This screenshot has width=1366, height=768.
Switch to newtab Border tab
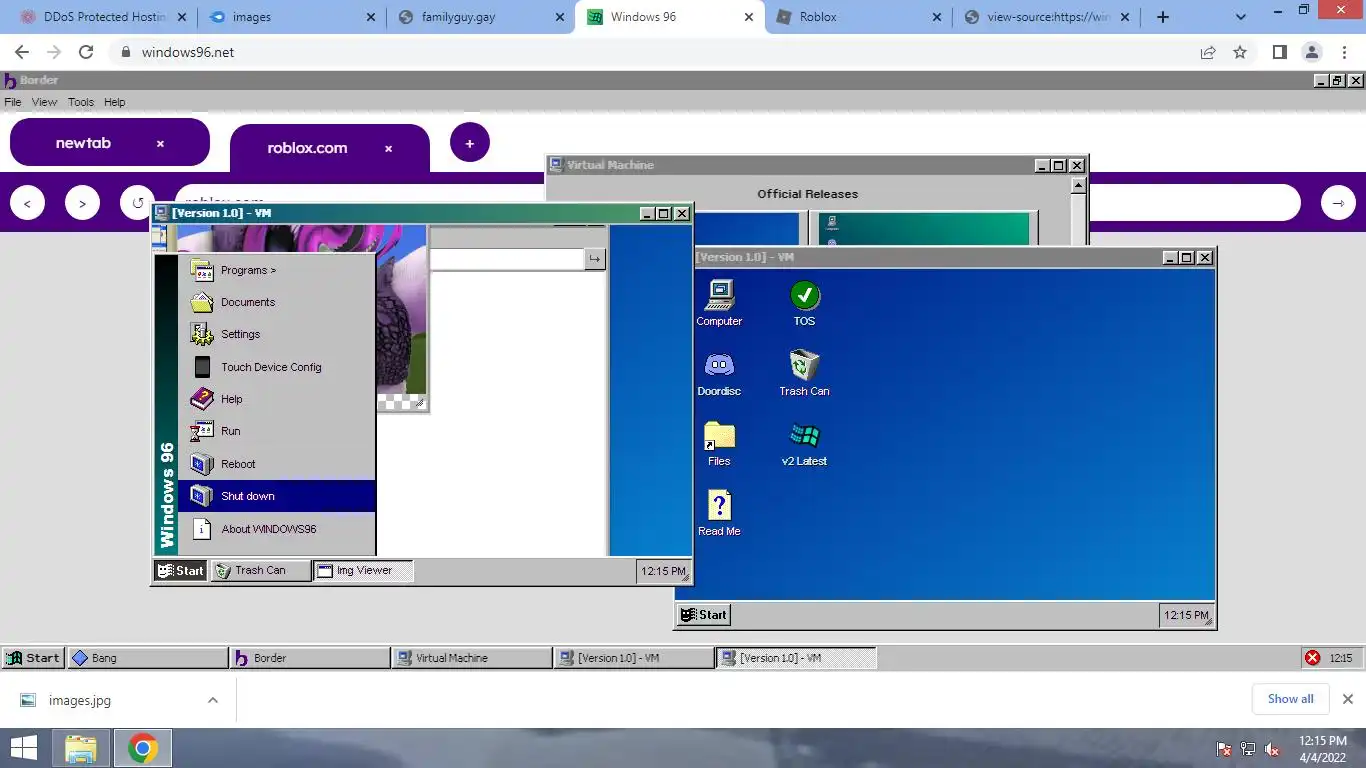click(x=84, y=143)
